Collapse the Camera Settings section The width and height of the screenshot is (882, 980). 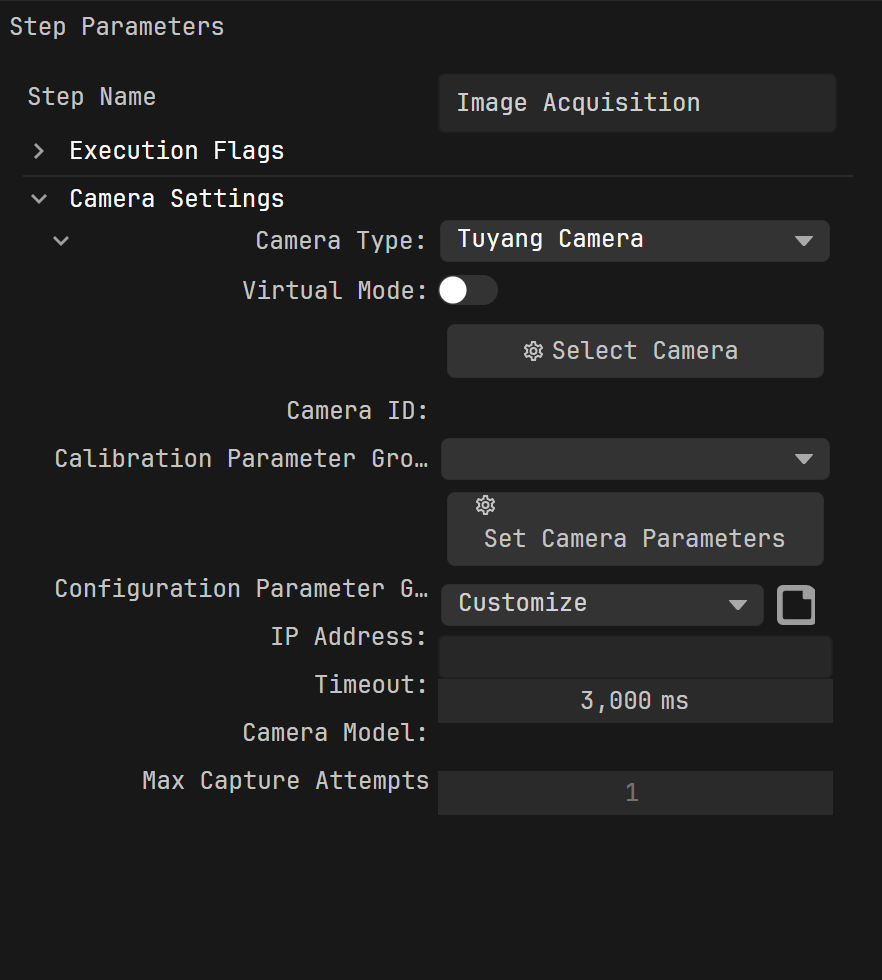(x=39, y=199)
